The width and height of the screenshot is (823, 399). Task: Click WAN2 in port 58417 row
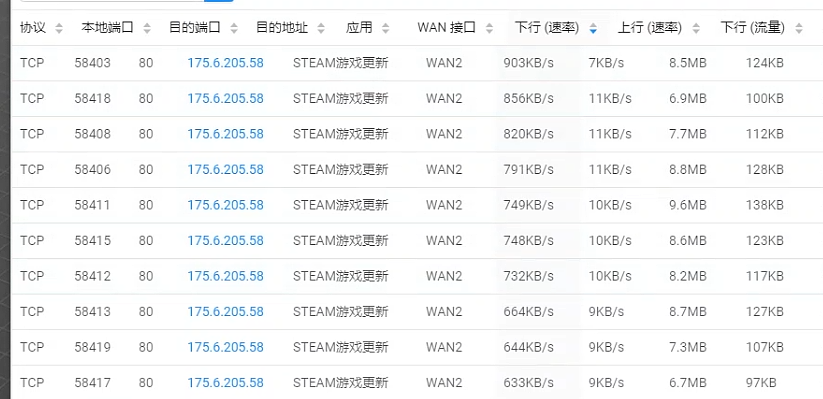click(x=444, y=383)
